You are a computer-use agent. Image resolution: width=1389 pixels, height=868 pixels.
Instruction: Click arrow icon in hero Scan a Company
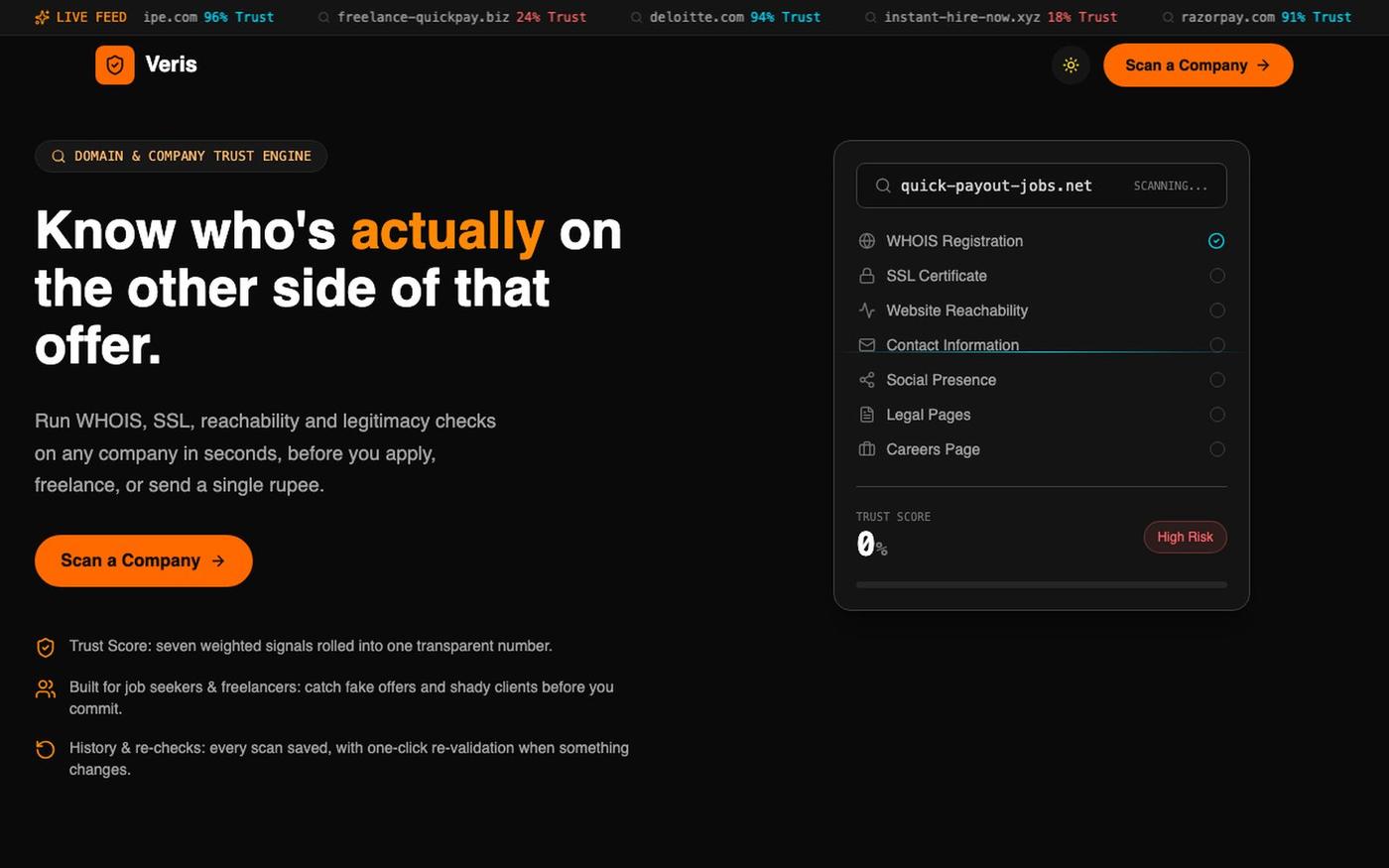click(218, 560)
